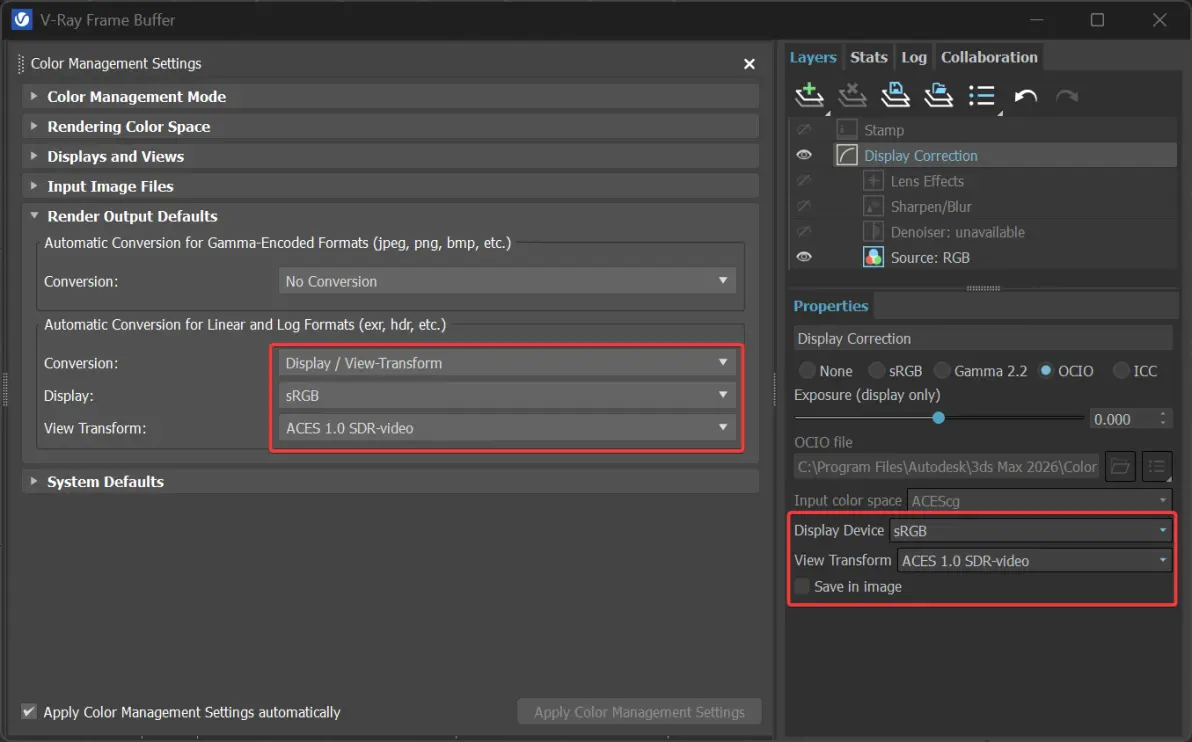Click the undo arrow icon
This screenshot has width=1192, height=742.
coord(1026,97)
